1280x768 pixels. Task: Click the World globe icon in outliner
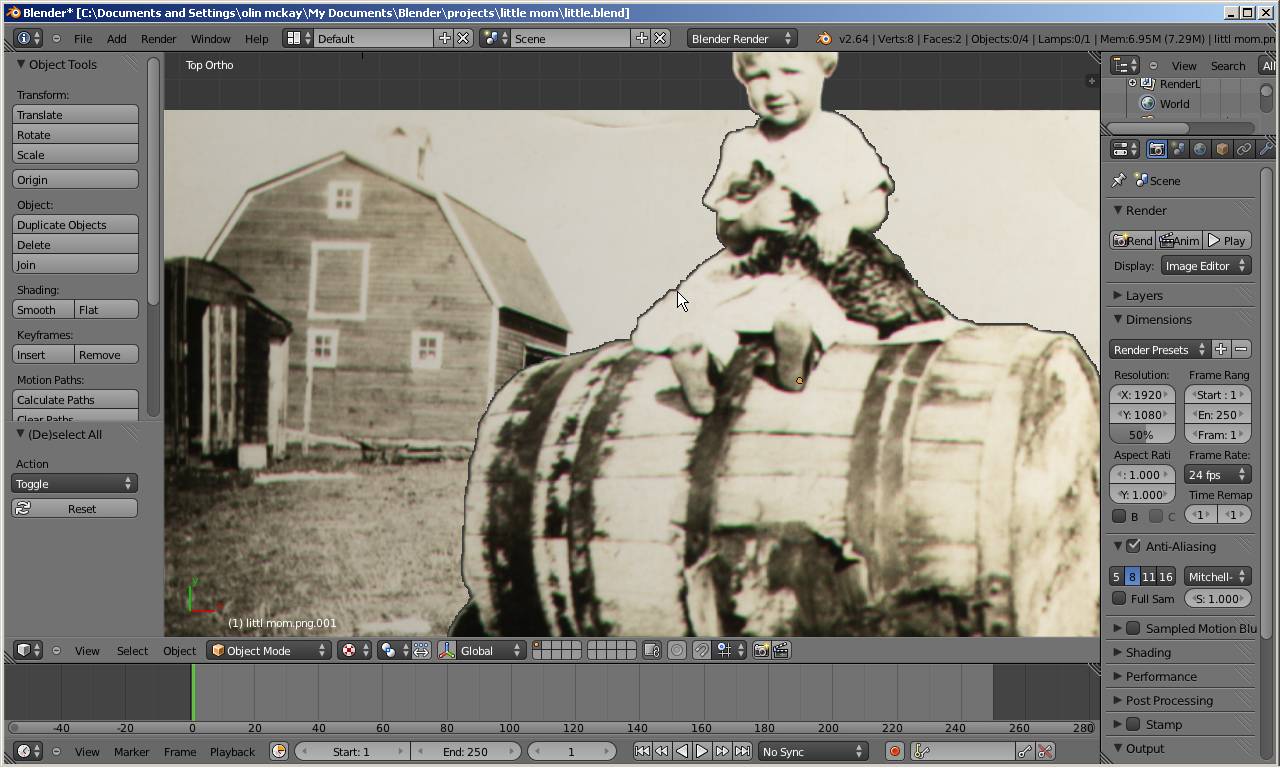point(1148,103)
